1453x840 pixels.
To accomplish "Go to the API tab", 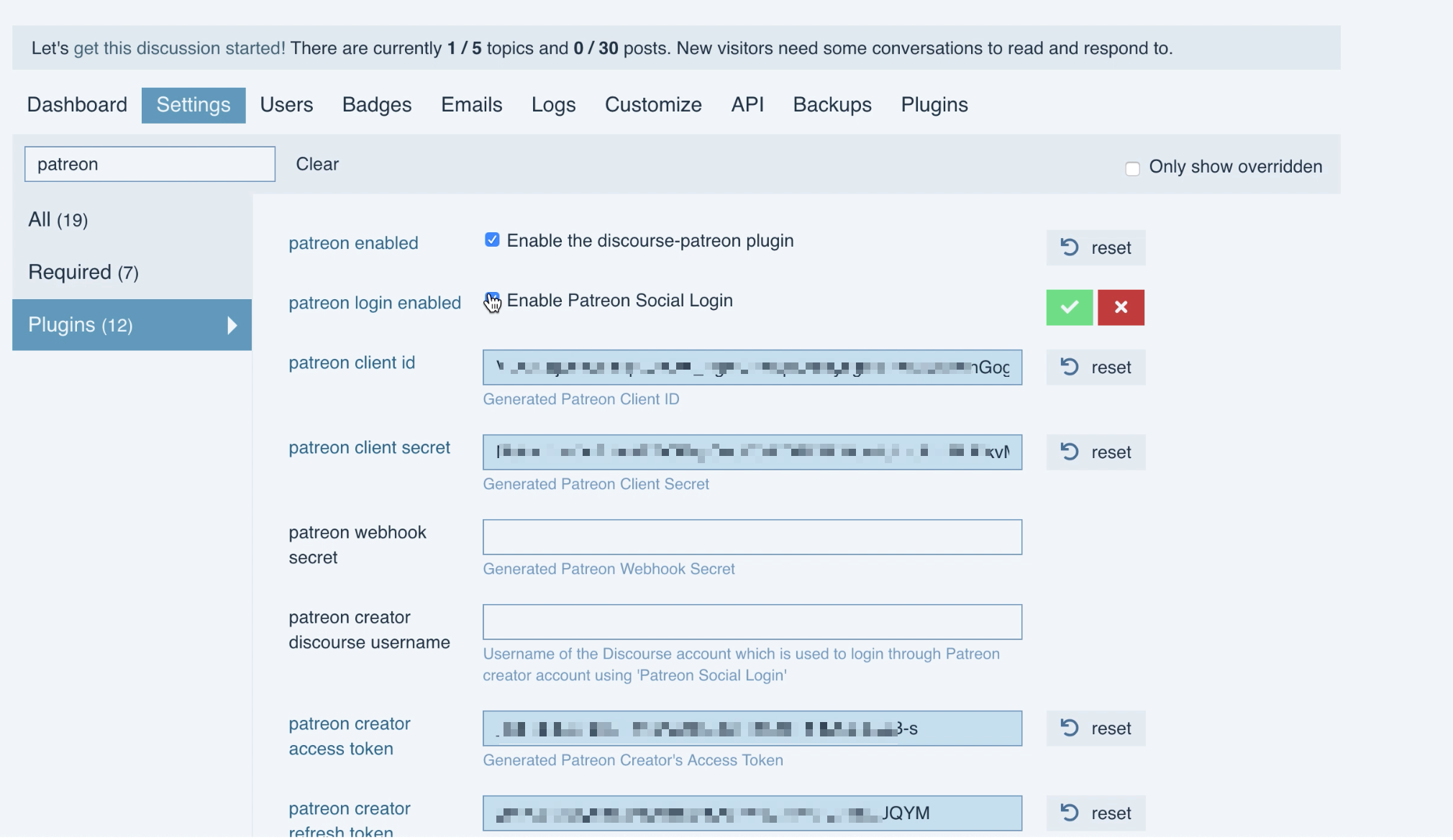I will [x=747, y=105].
